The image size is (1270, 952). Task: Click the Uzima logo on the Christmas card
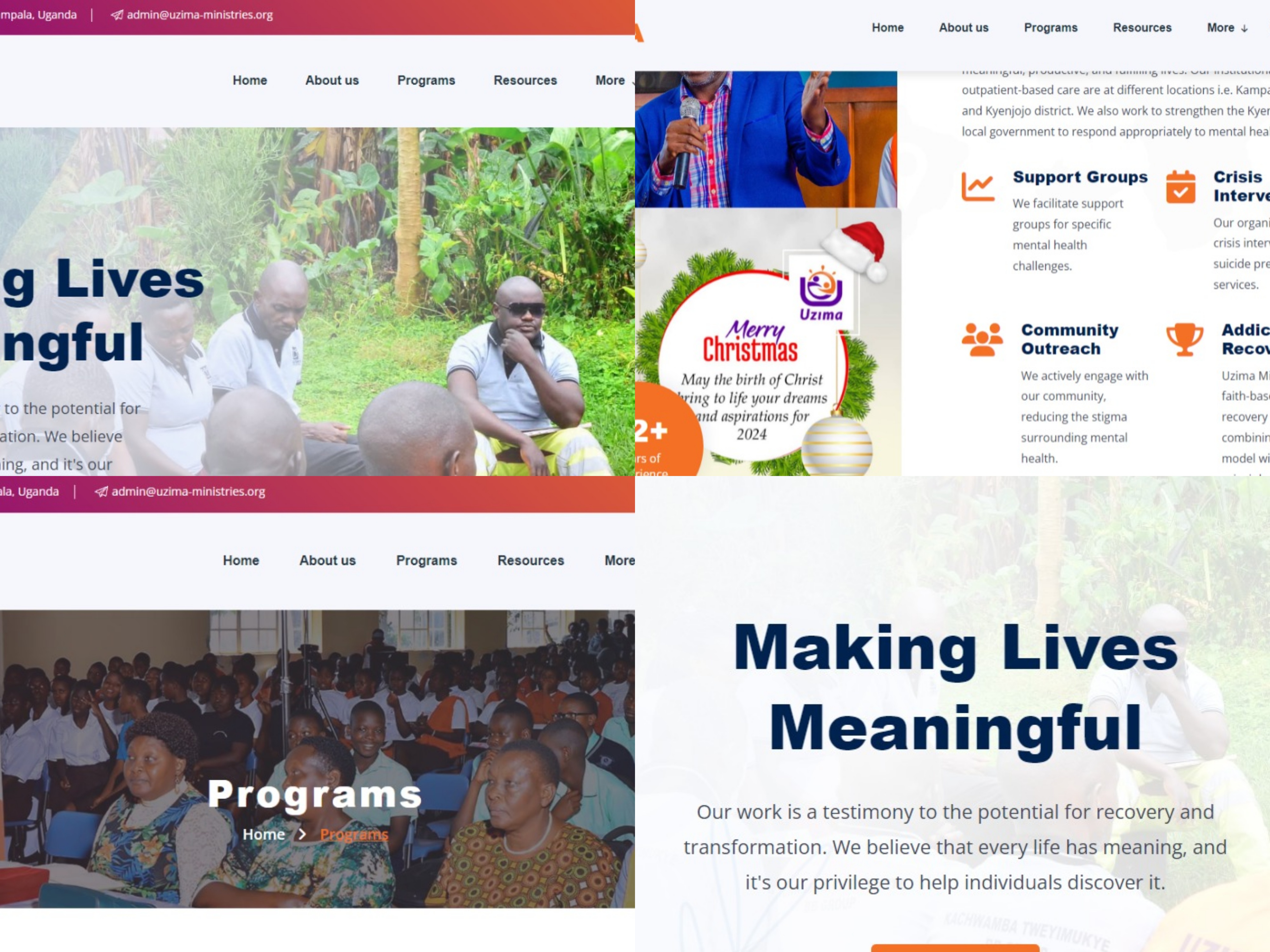pyautogui.click(x=821, y=293)
